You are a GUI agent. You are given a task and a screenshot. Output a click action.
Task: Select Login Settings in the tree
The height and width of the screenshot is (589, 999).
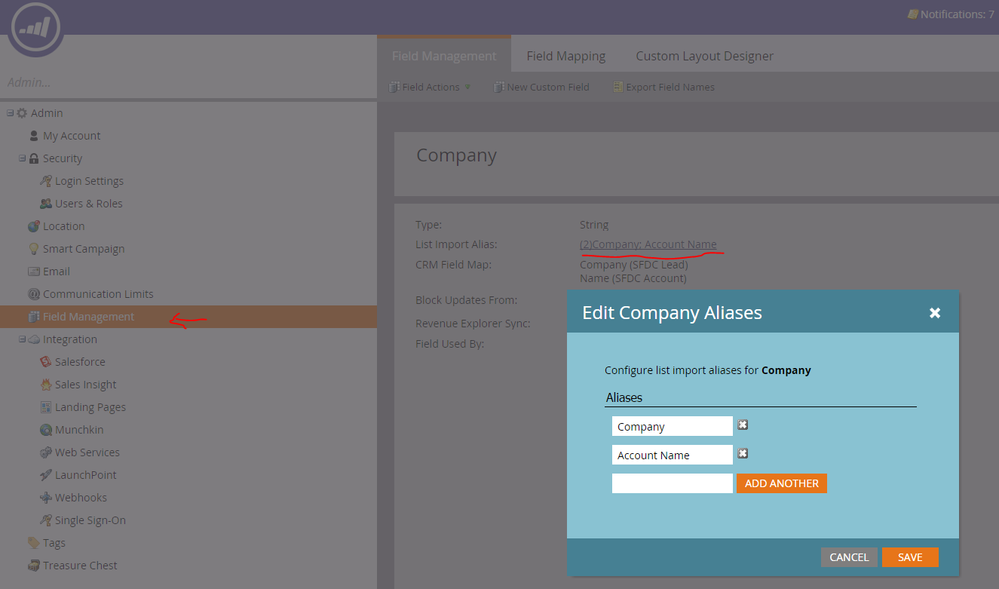(89, 181)
